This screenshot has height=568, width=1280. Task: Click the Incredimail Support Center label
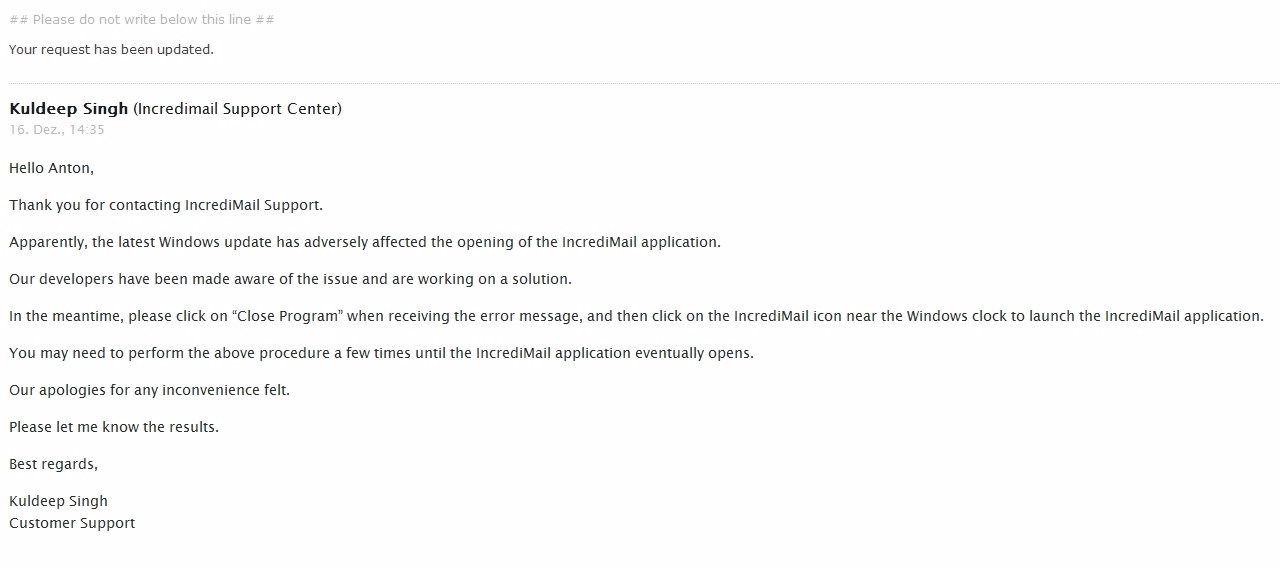click(x=237, y=108)
